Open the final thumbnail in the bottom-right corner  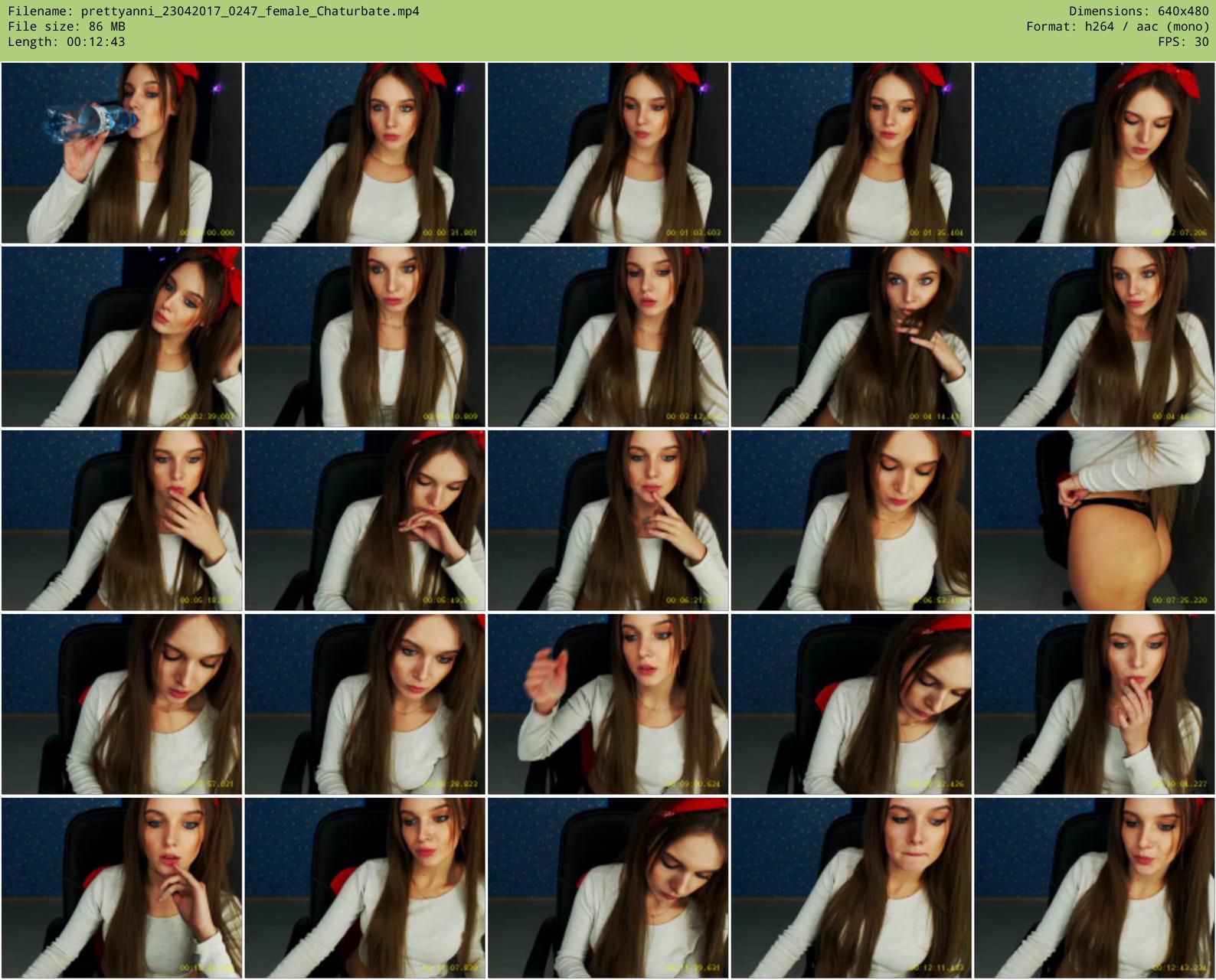(x=1094, y=888)
